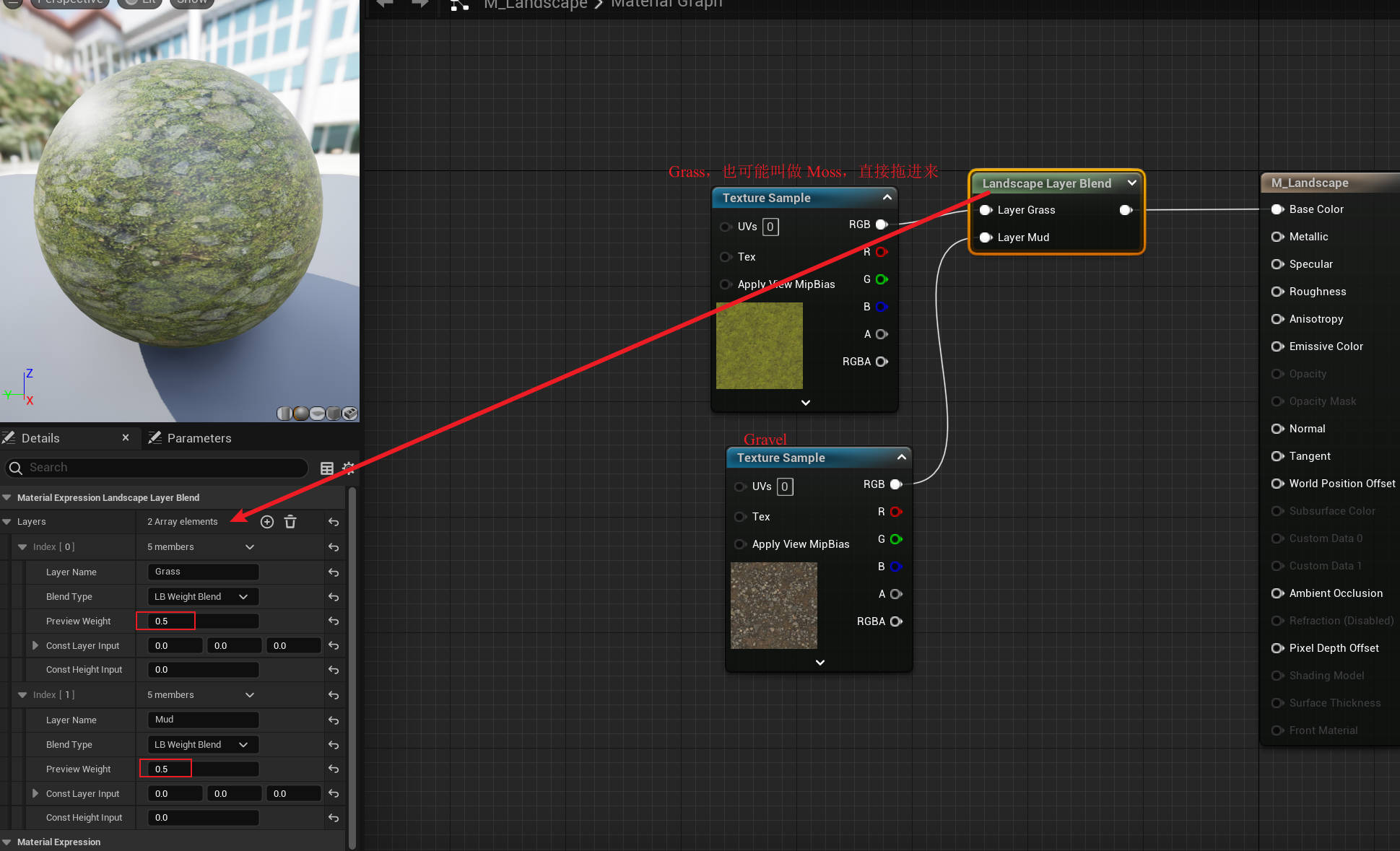The width and height of the screenshot is (1400, 851).
Task: Open Details panel settings gear
Action: click(348, 468)
